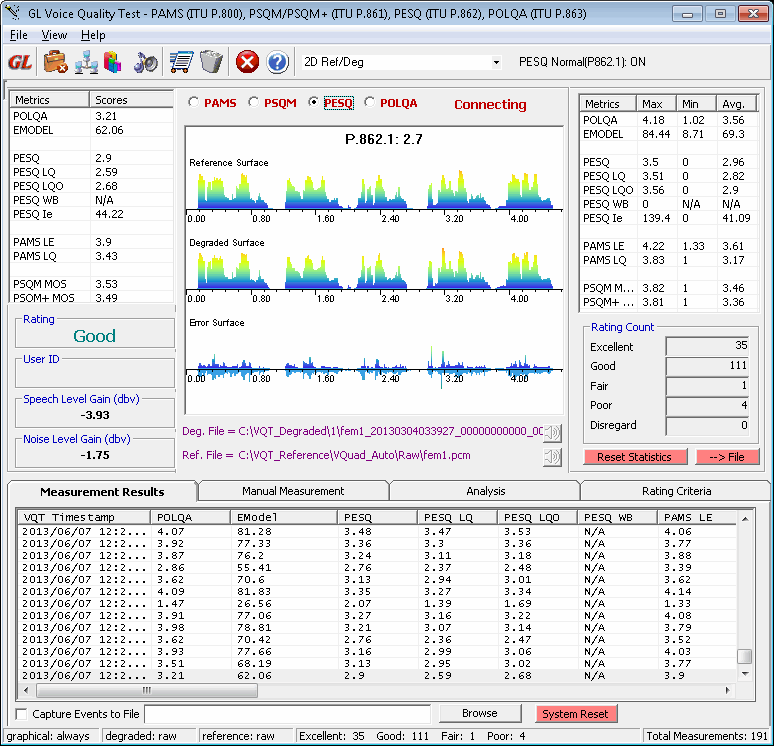
Task: Click the Degraded Surface graph
Action: tap(374, 269)
